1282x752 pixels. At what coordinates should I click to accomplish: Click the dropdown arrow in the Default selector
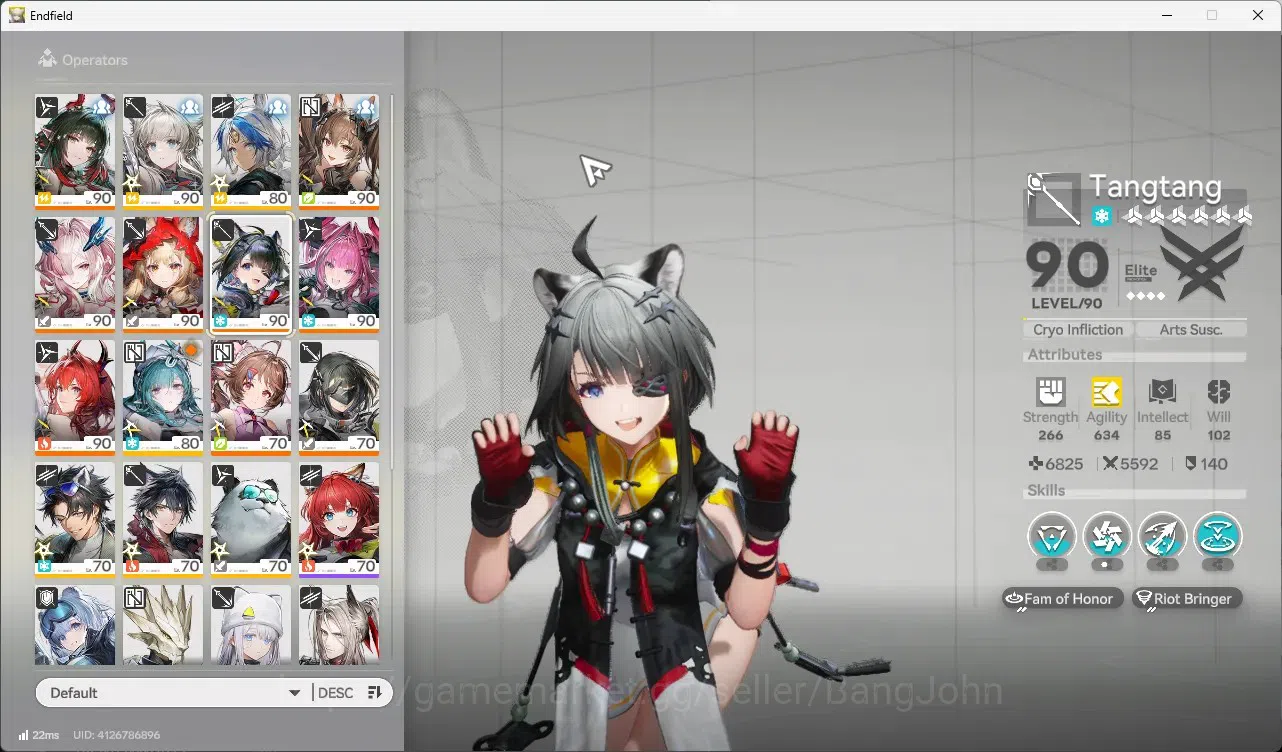pyautogui.click(x=294, y=693)
